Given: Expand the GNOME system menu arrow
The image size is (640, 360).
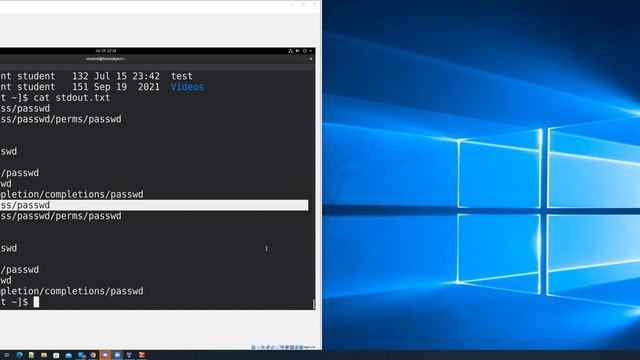Looking at the screenshot, I should tap(311, 51).
